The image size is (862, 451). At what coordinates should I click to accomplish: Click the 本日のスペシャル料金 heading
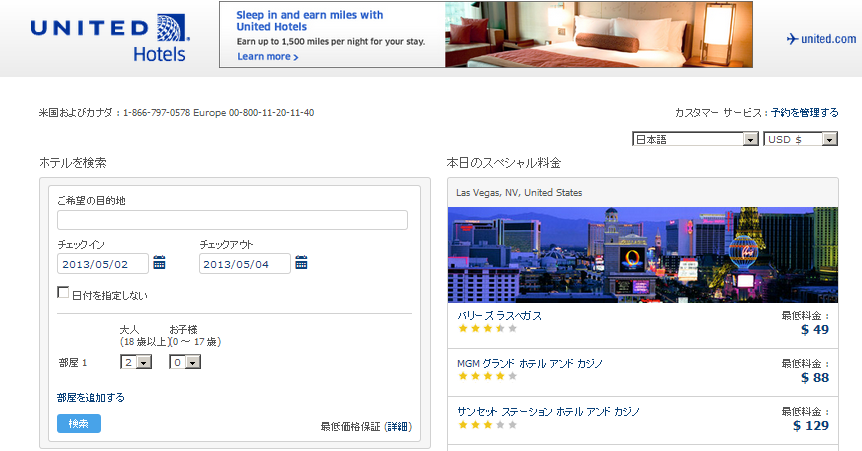[504, 163]
